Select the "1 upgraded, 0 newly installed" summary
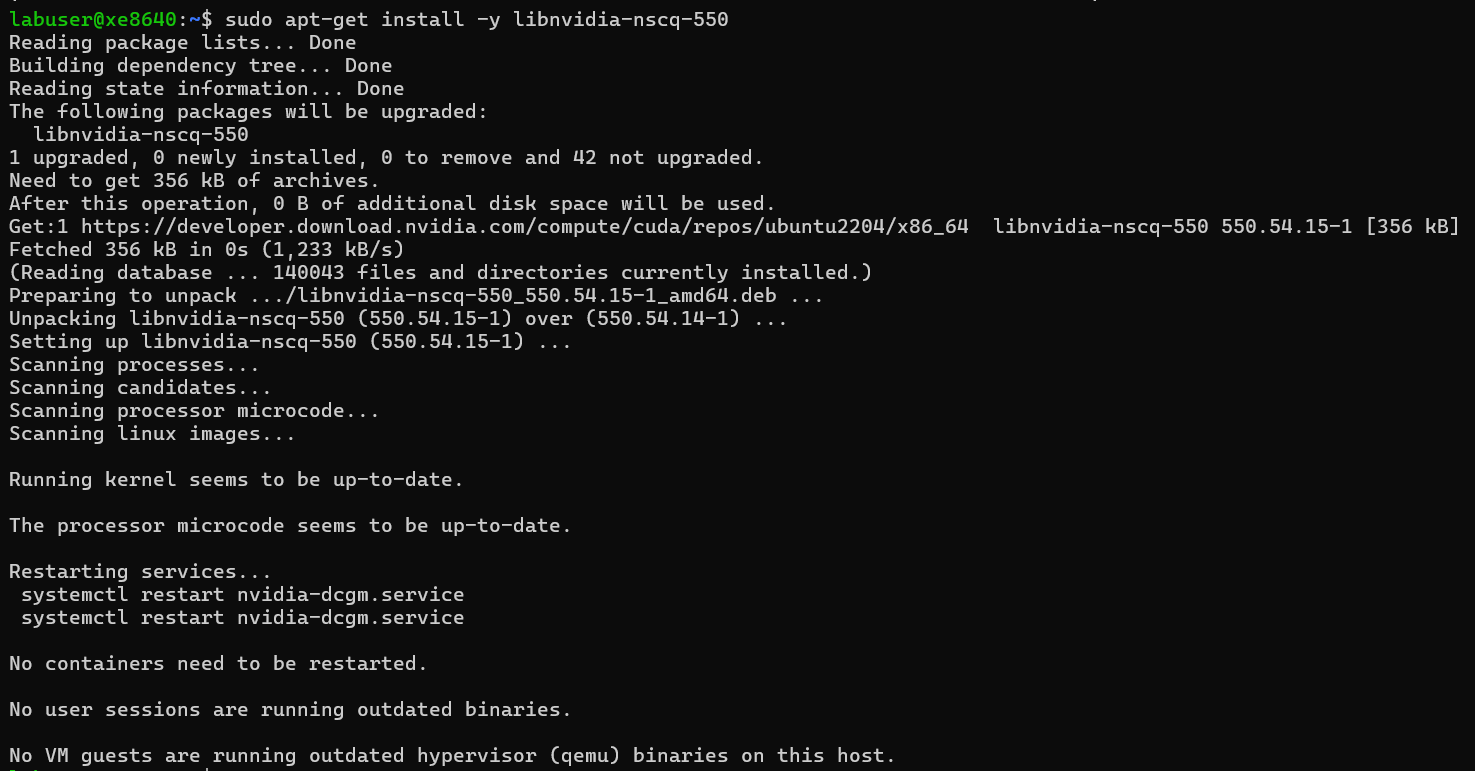 [x=386, y=158]
